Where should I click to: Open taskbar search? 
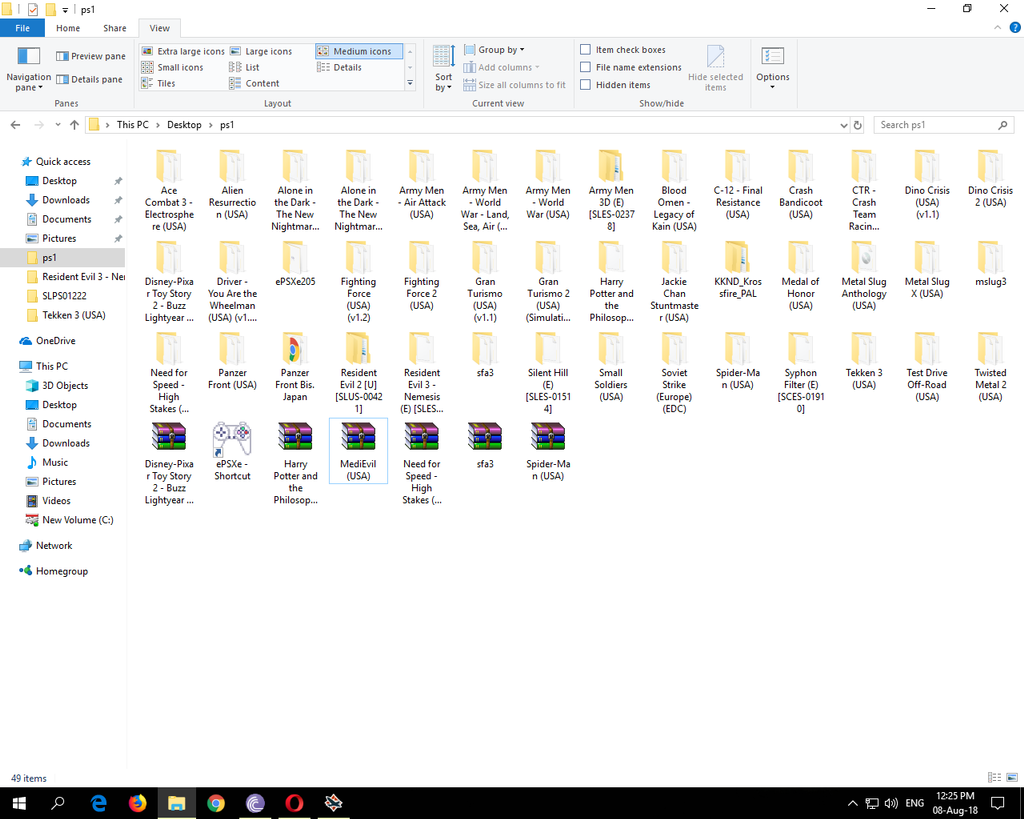click(x=58, y=803)
